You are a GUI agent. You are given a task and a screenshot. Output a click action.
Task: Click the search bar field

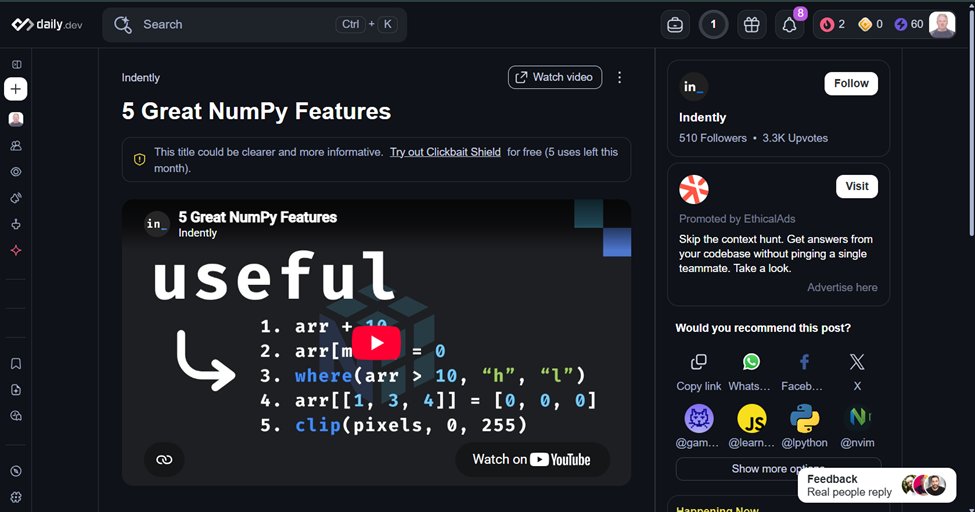[x=254, y=25]
